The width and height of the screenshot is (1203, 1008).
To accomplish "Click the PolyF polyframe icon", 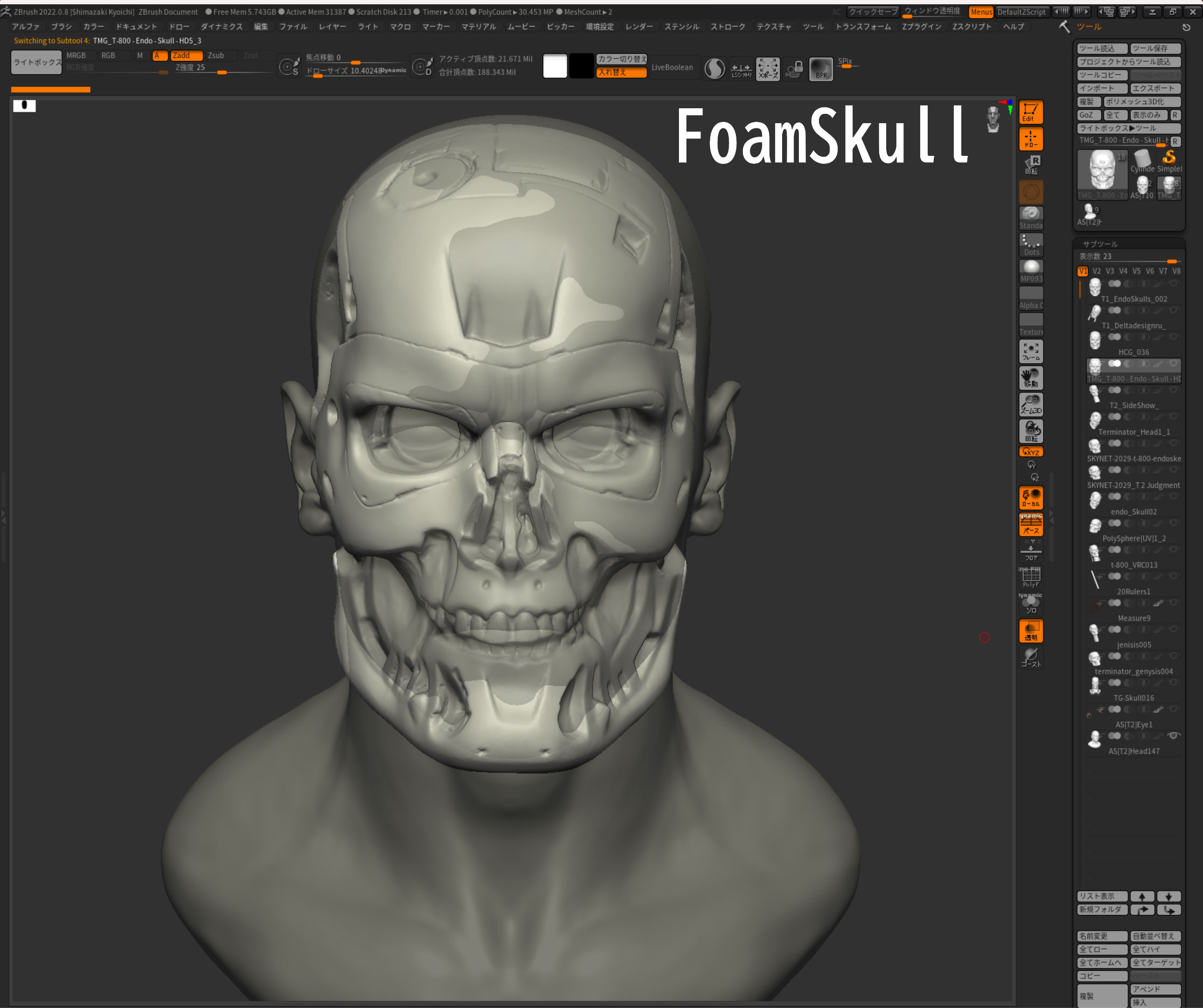I will pyautogui.click(x=1030, y=577).
